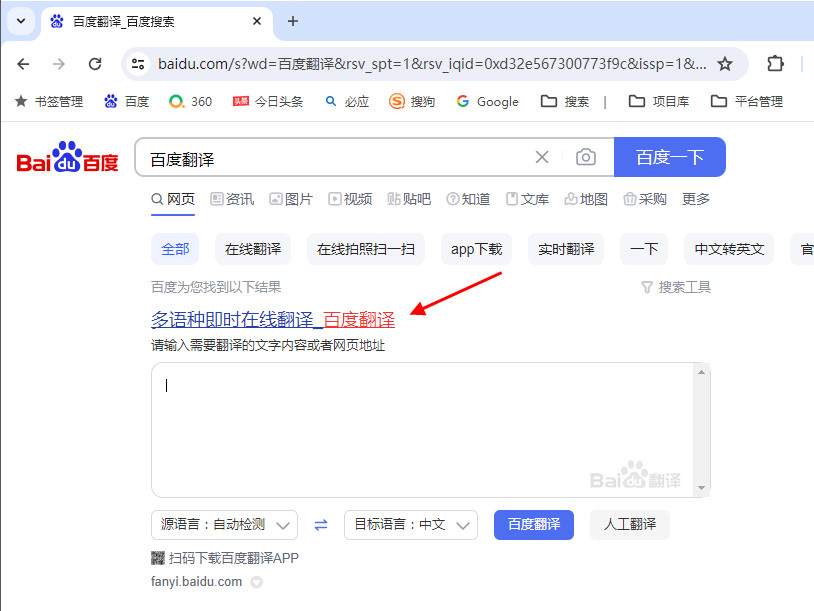This screenshot has height=611, width=814.
Task: Select 中文转英文 filter chip
Action: (729, 249)
